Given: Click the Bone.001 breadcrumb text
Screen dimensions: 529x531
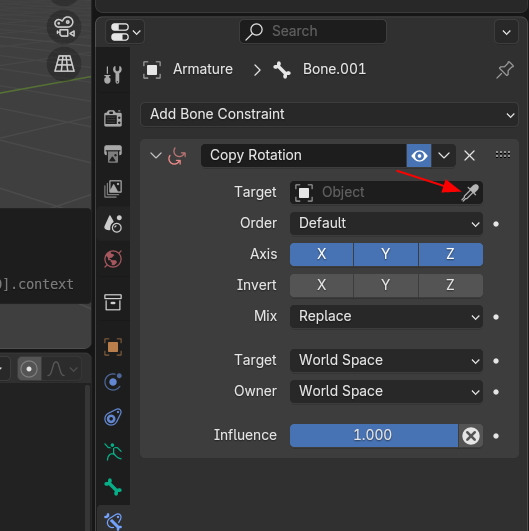Looking at the screenshot, I should [334, 69].
